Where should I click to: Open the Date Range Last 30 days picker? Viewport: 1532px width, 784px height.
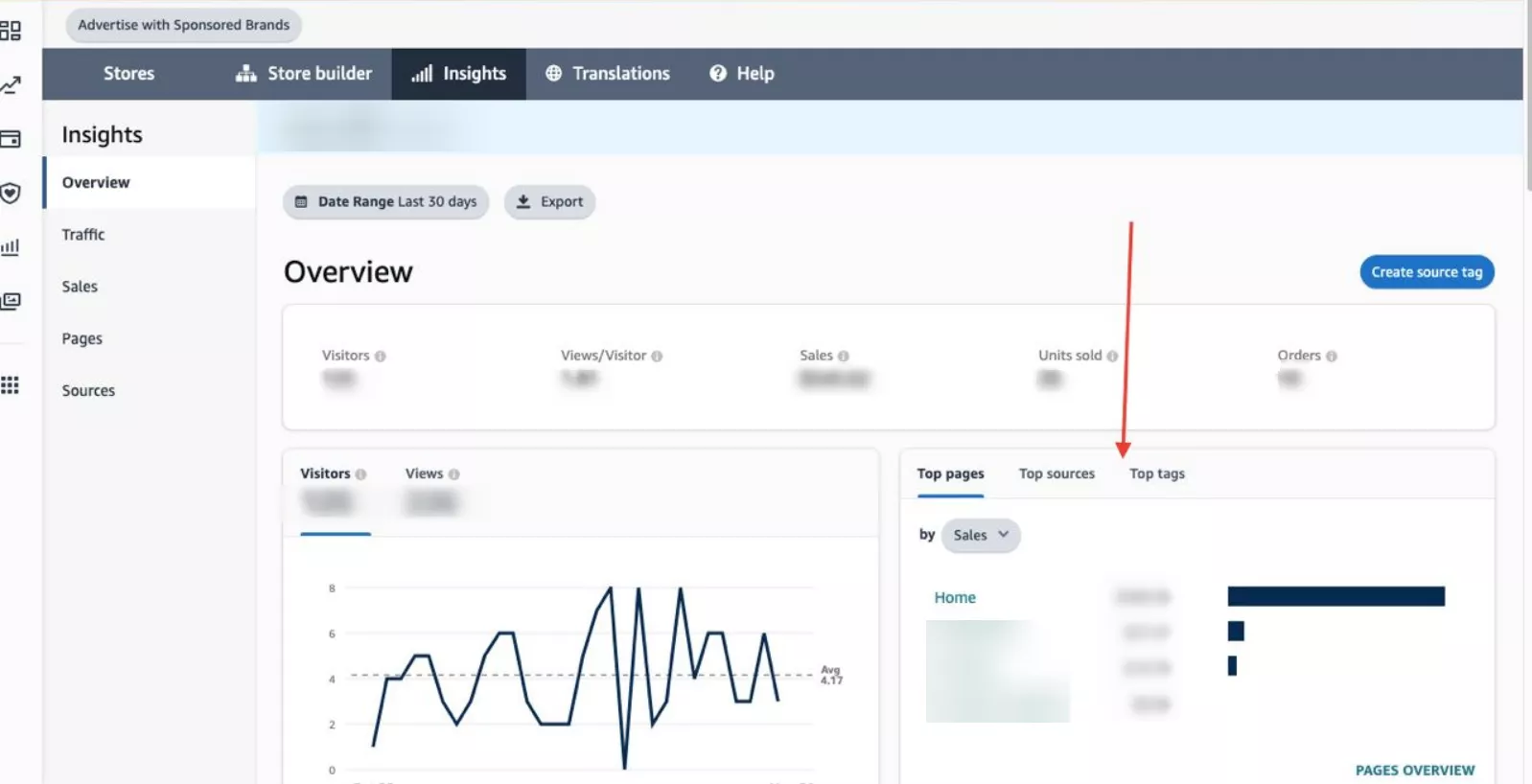click(x=385, y=202)
